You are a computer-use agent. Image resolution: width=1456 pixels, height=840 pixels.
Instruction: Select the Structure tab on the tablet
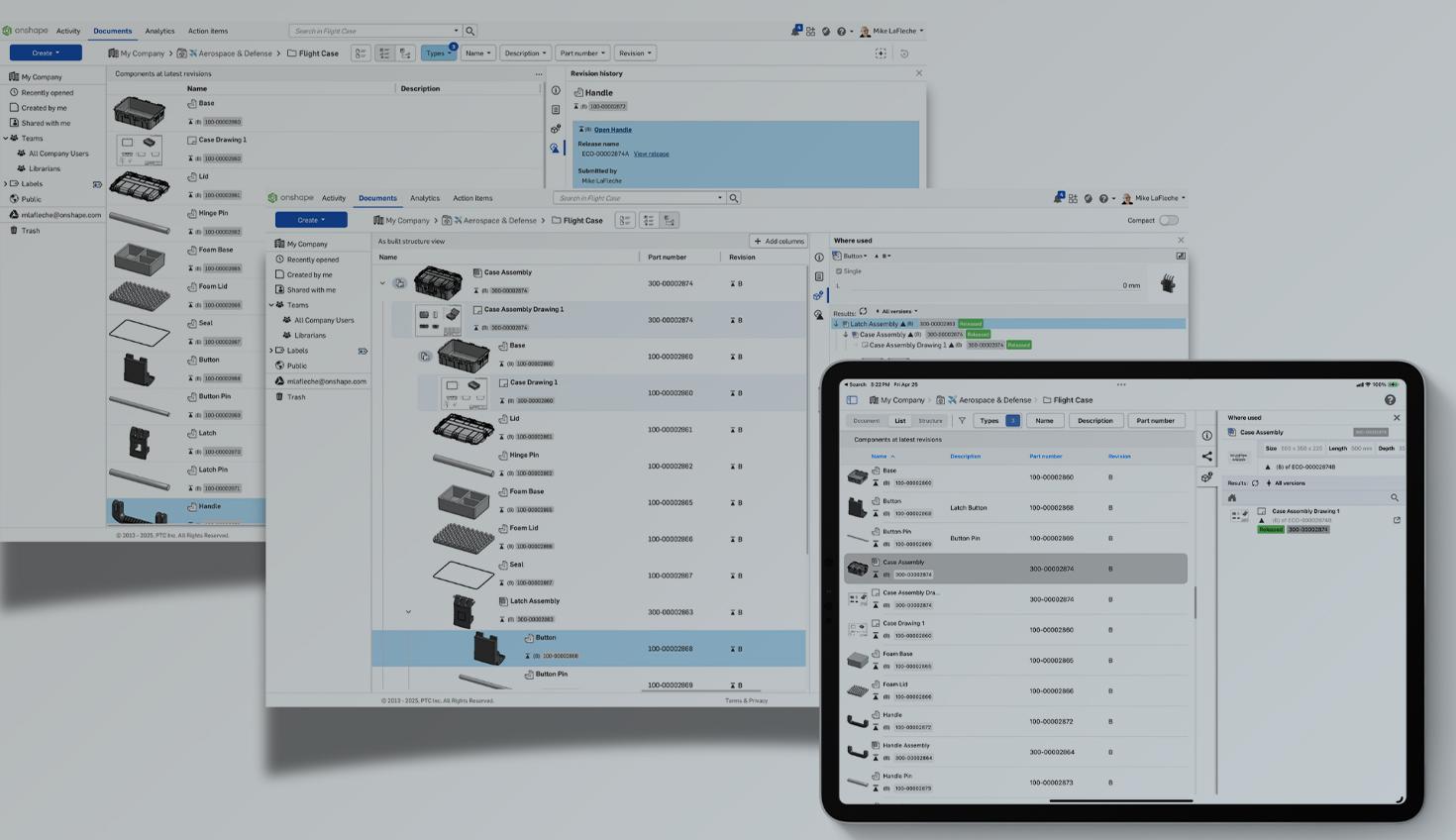point(930,421)
